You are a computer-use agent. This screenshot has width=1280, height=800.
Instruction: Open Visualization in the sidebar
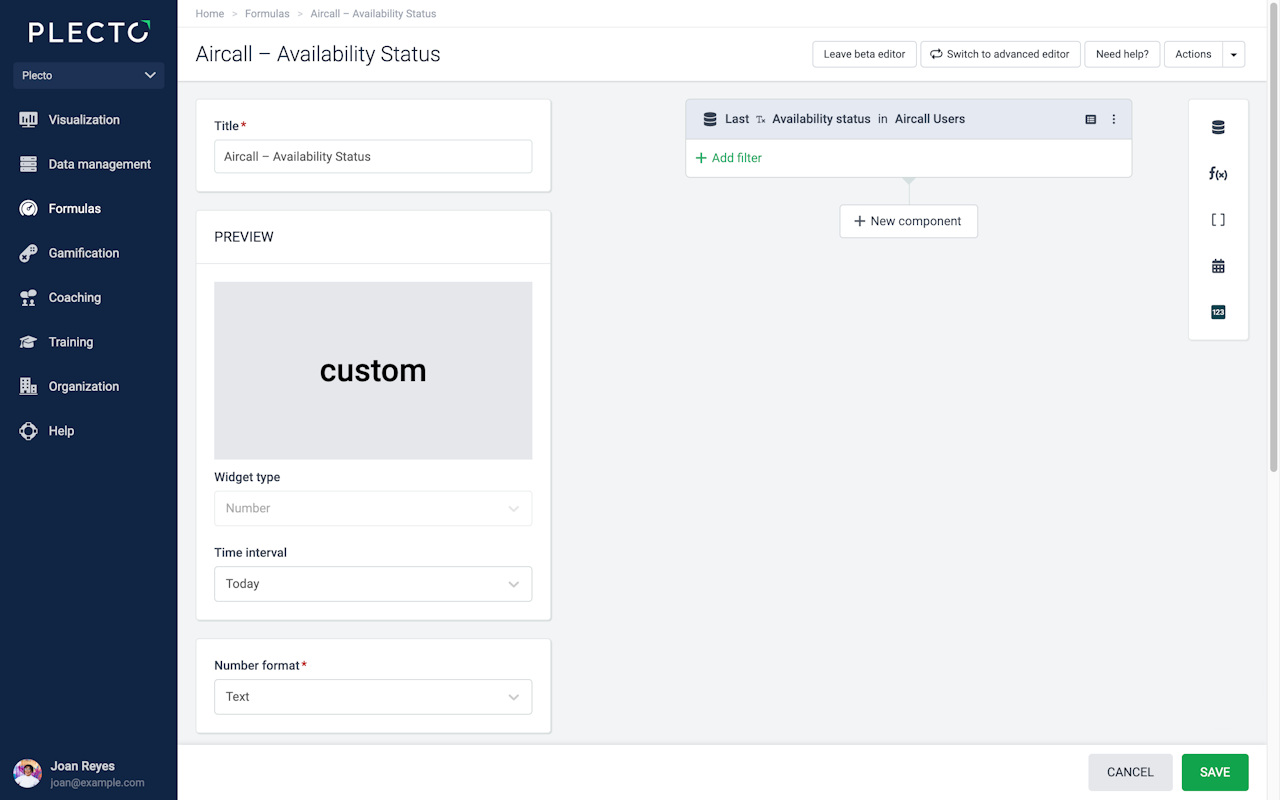(84, 120)
